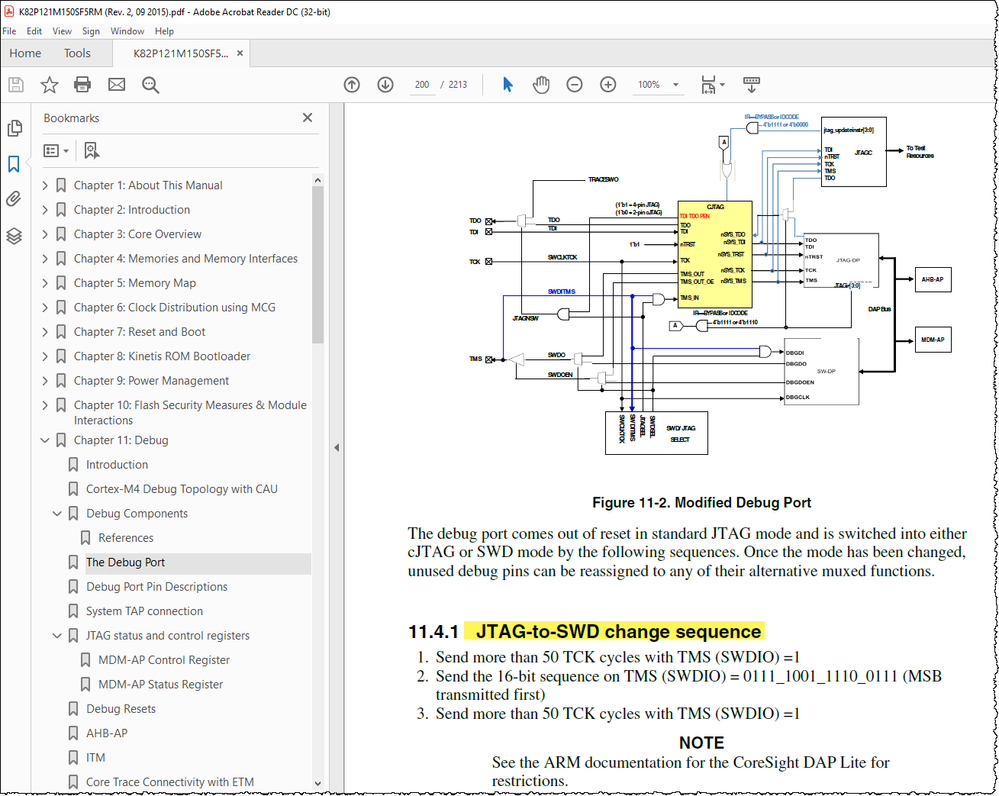Screen dimensions: 999x796
Task: Open Find with the magnifier icon
Action: [150, 85]
